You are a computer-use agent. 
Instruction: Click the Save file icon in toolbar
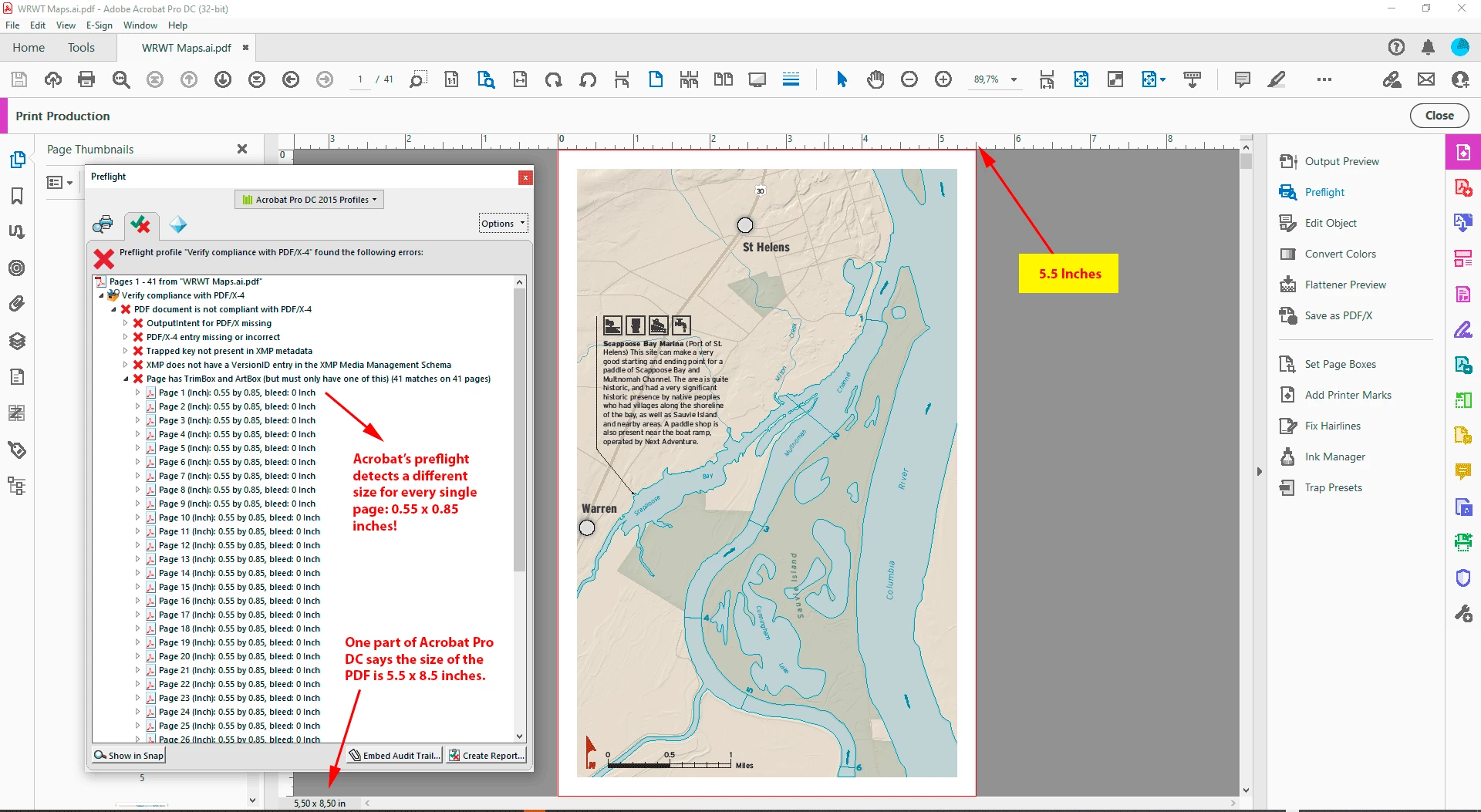[x=19, y=79]
